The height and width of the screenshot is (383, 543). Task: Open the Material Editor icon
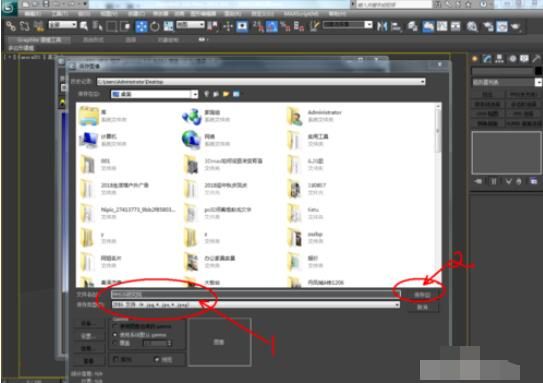point(456,26)
